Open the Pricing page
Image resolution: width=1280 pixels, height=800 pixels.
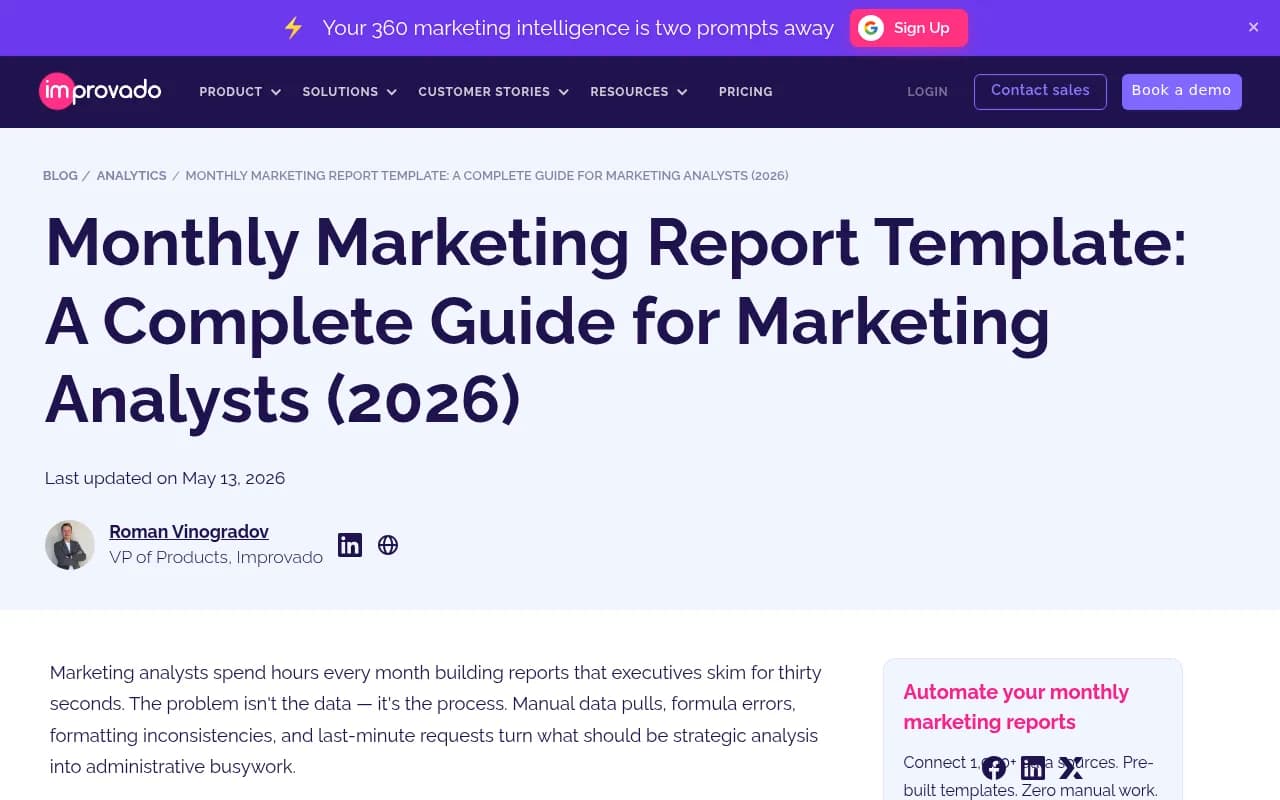(746, 92)
